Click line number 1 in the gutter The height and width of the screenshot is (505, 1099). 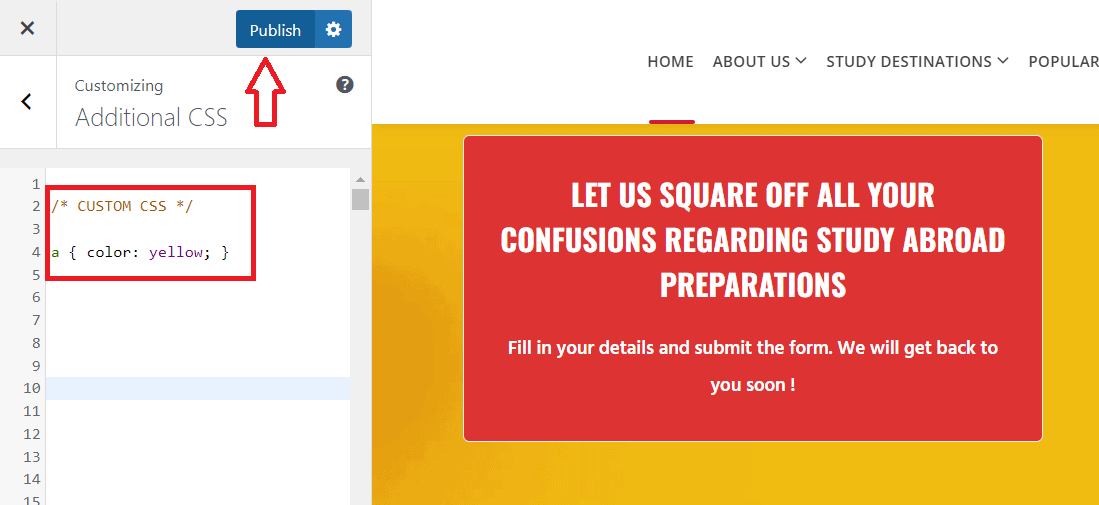pos(35,185)
